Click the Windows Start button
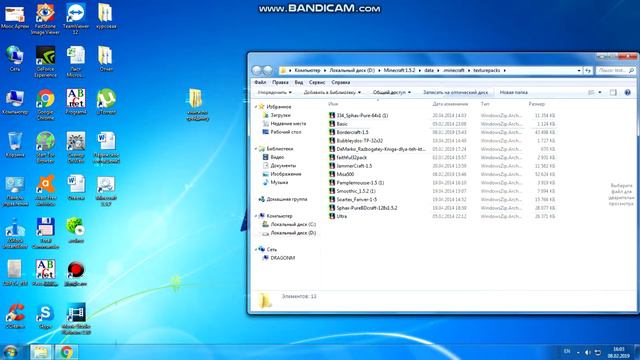The height and width of the screenshot is (360, 640). click(11, 352)
